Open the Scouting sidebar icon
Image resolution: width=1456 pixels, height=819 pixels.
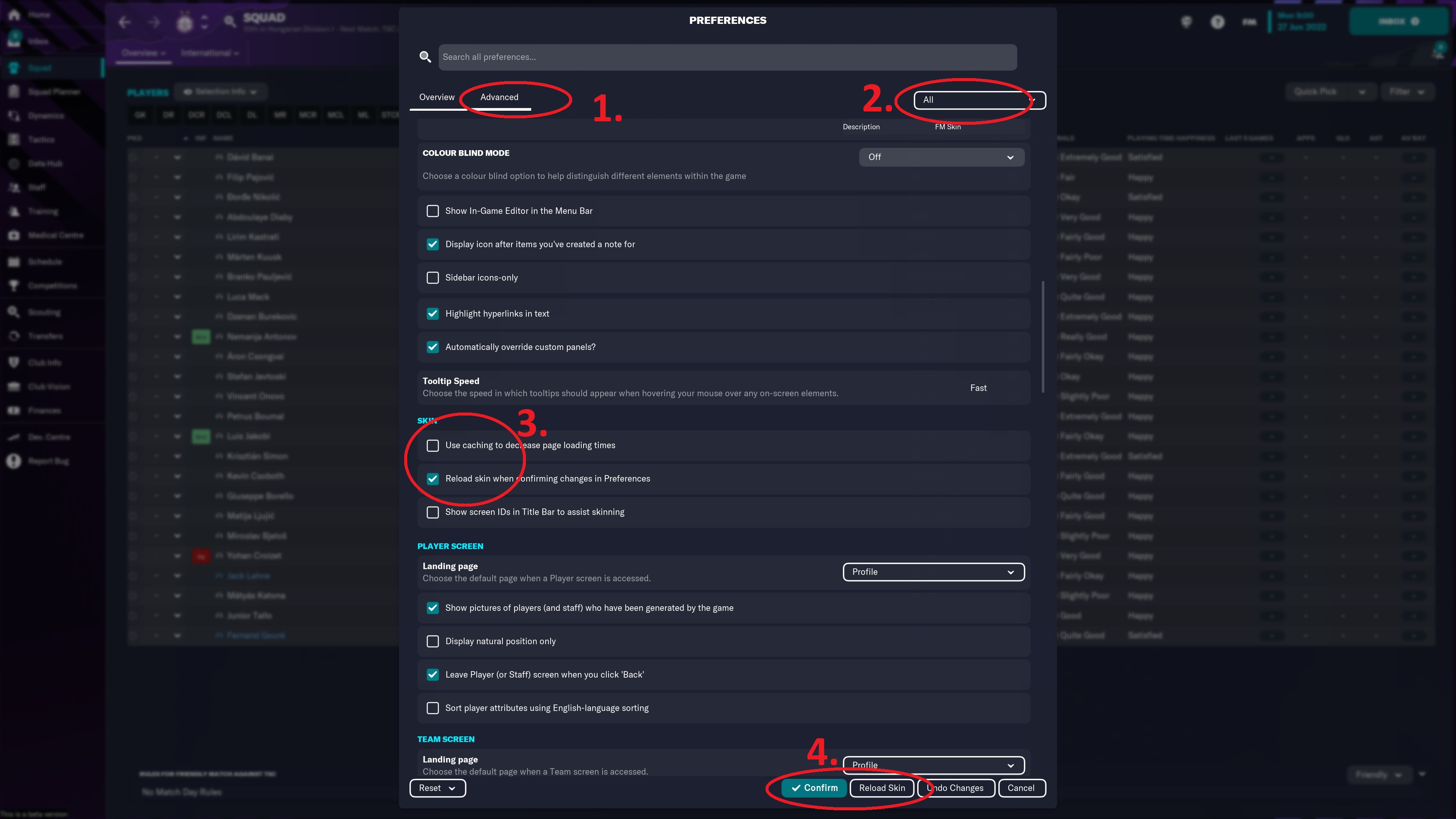tap(14, 312)
